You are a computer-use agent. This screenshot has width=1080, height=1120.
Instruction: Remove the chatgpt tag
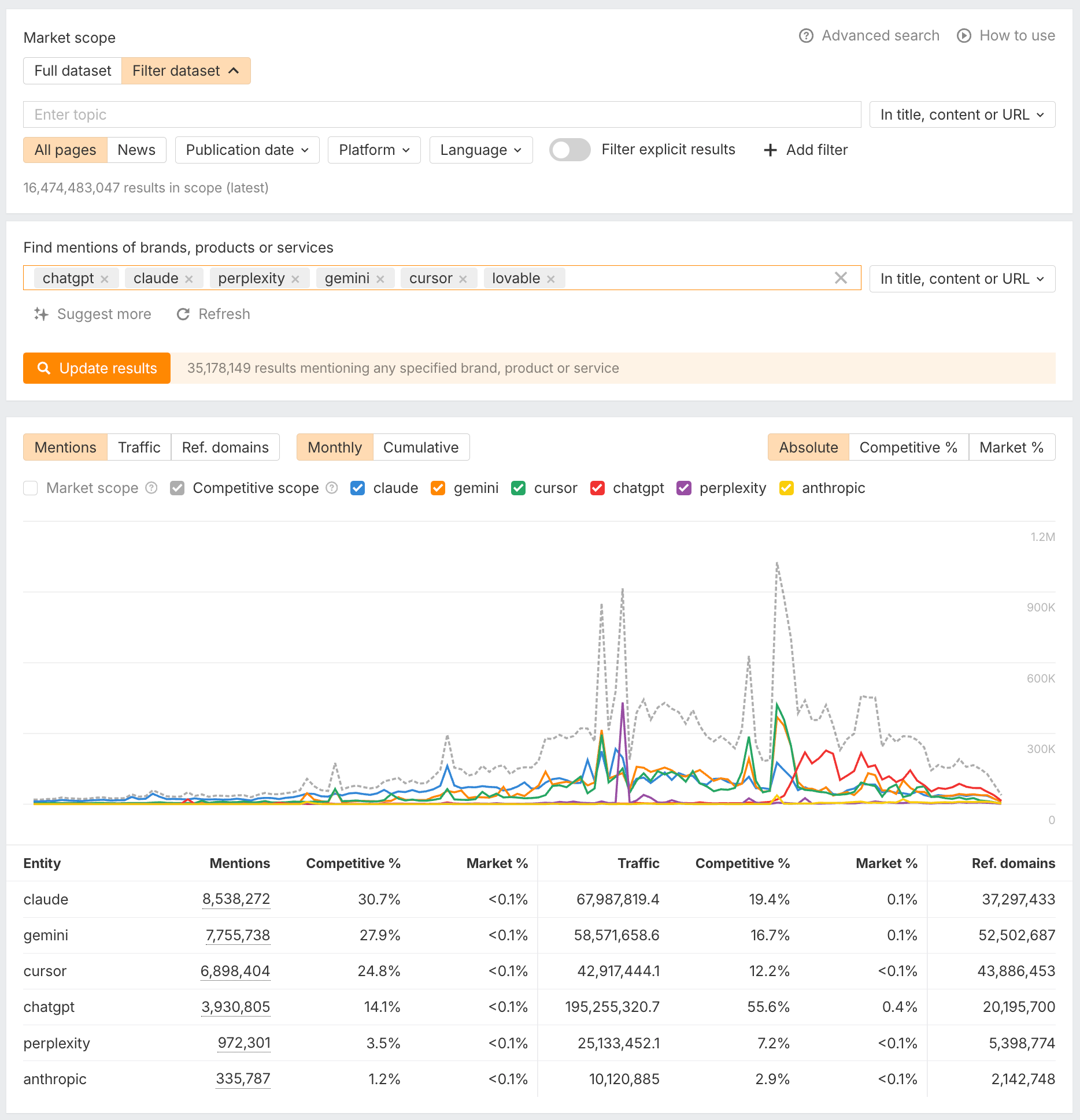tap(105, 279)
